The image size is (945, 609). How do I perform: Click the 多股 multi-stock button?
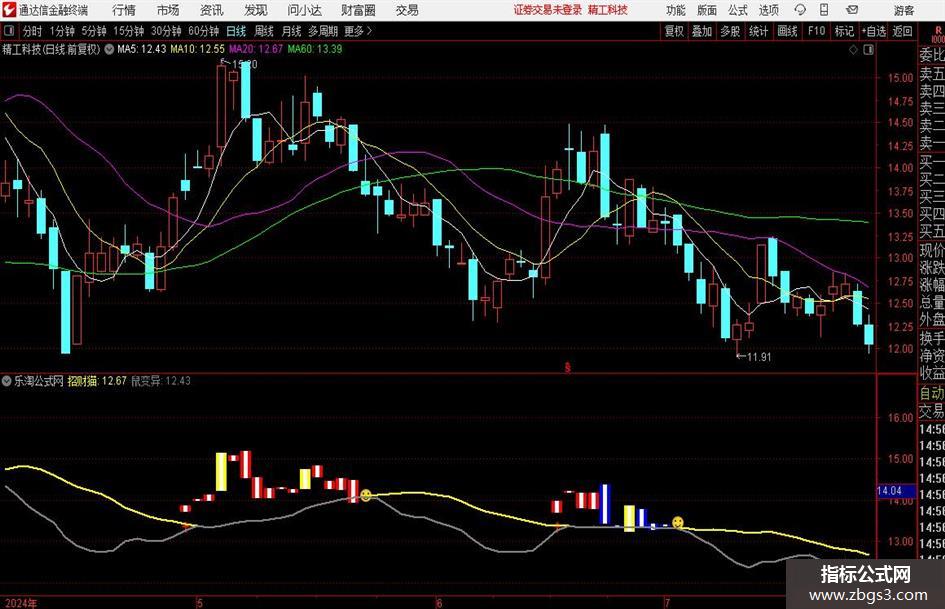(730, 31)
